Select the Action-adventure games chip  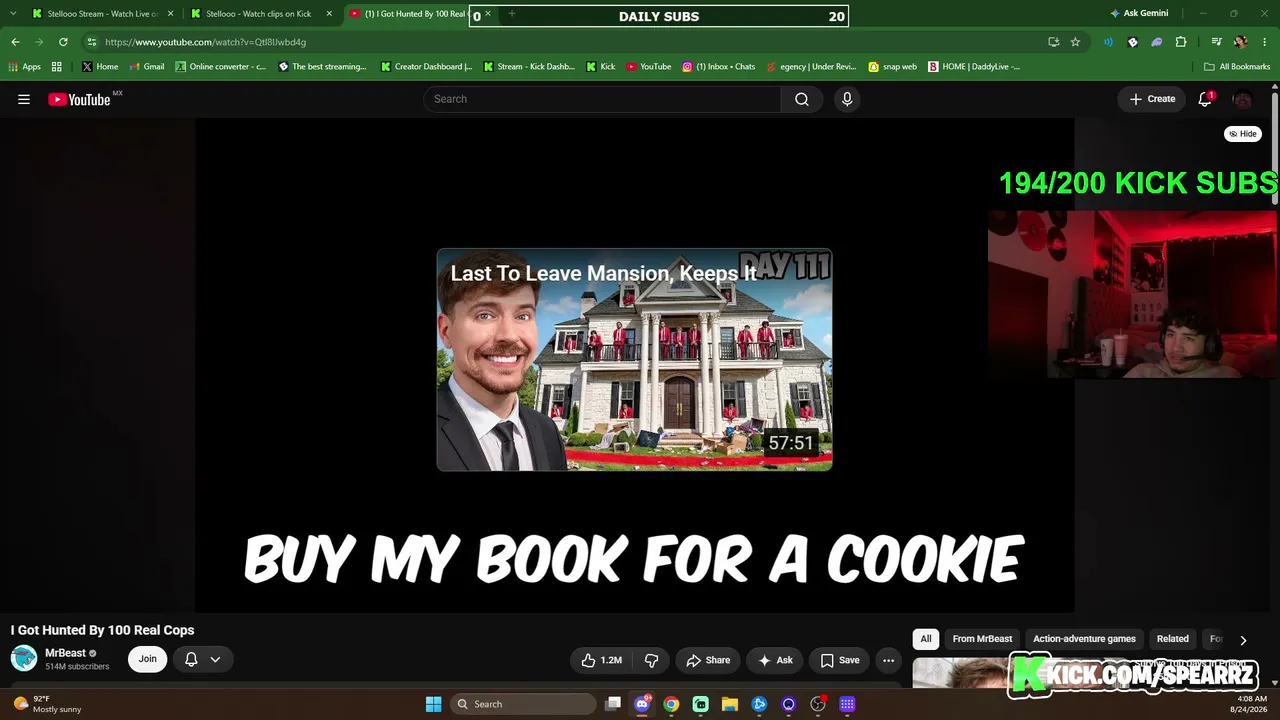1084,639
